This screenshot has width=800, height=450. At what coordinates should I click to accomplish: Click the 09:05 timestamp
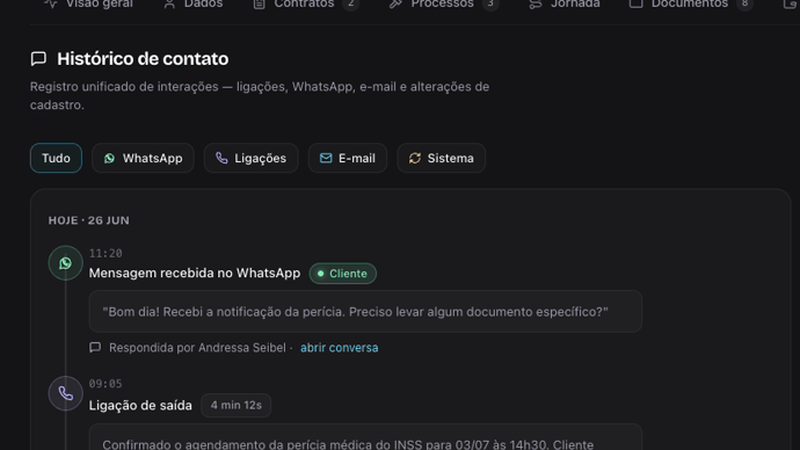coord(106,383)
